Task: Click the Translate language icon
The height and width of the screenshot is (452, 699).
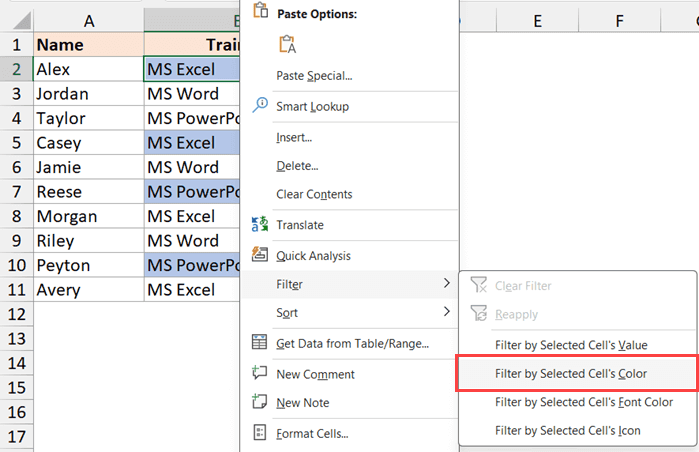Action: coord(260,224)
